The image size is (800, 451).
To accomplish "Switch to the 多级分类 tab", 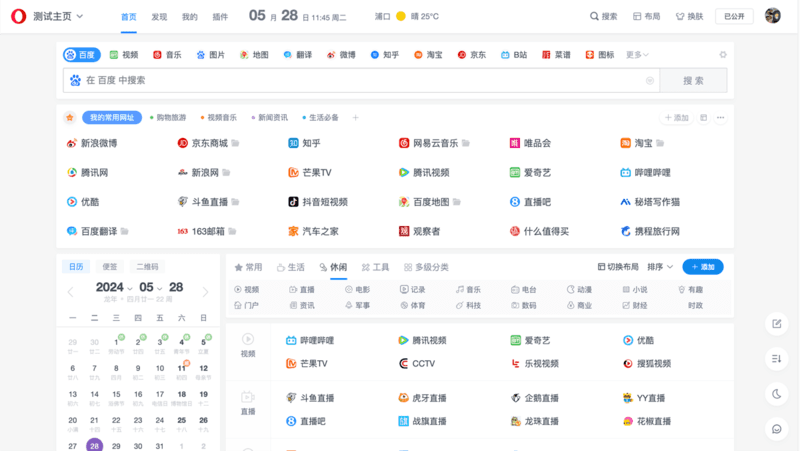I will pos(427,267).
